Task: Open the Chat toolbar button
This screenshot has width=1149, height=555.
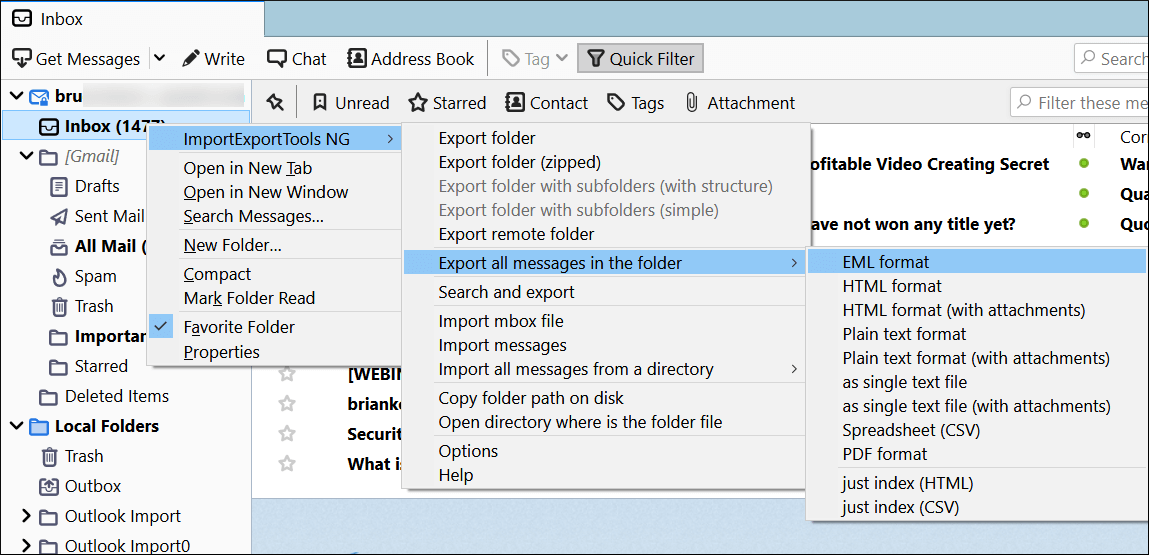Action: pyautogui.click(x=297, y=59)
